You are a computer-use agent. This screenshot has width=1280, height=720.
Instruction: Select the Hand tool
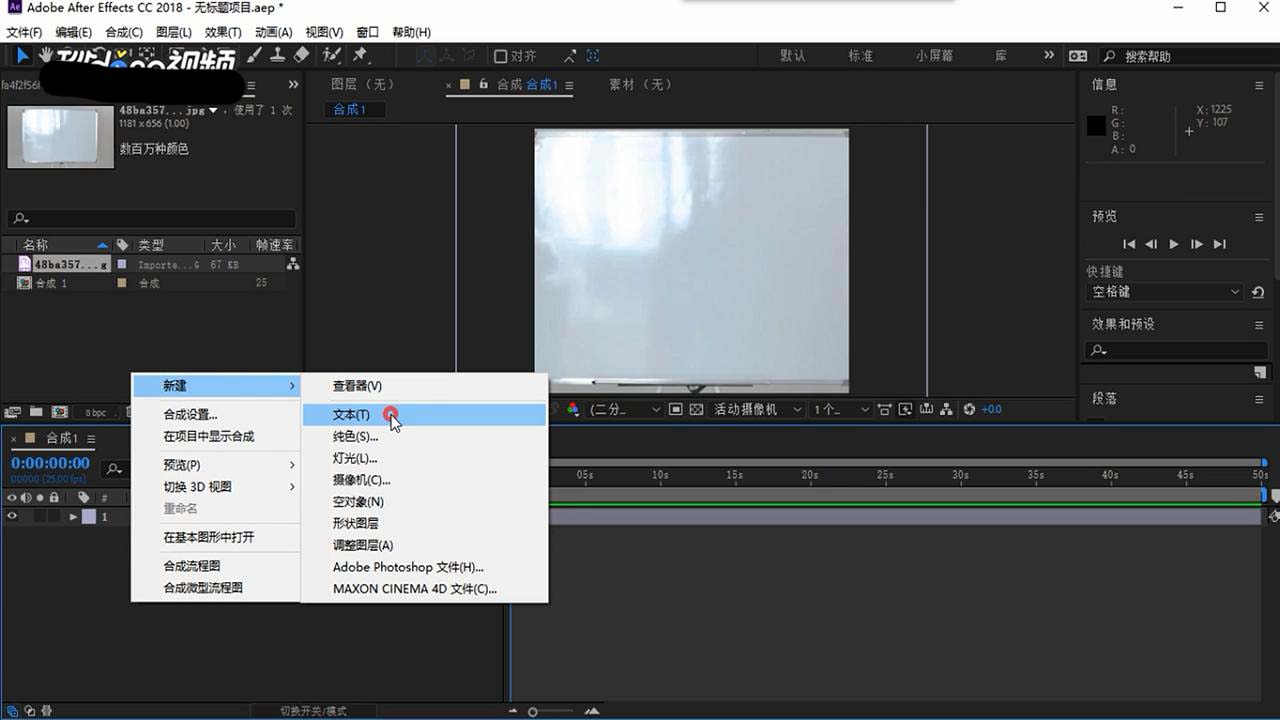pos(45,56)
